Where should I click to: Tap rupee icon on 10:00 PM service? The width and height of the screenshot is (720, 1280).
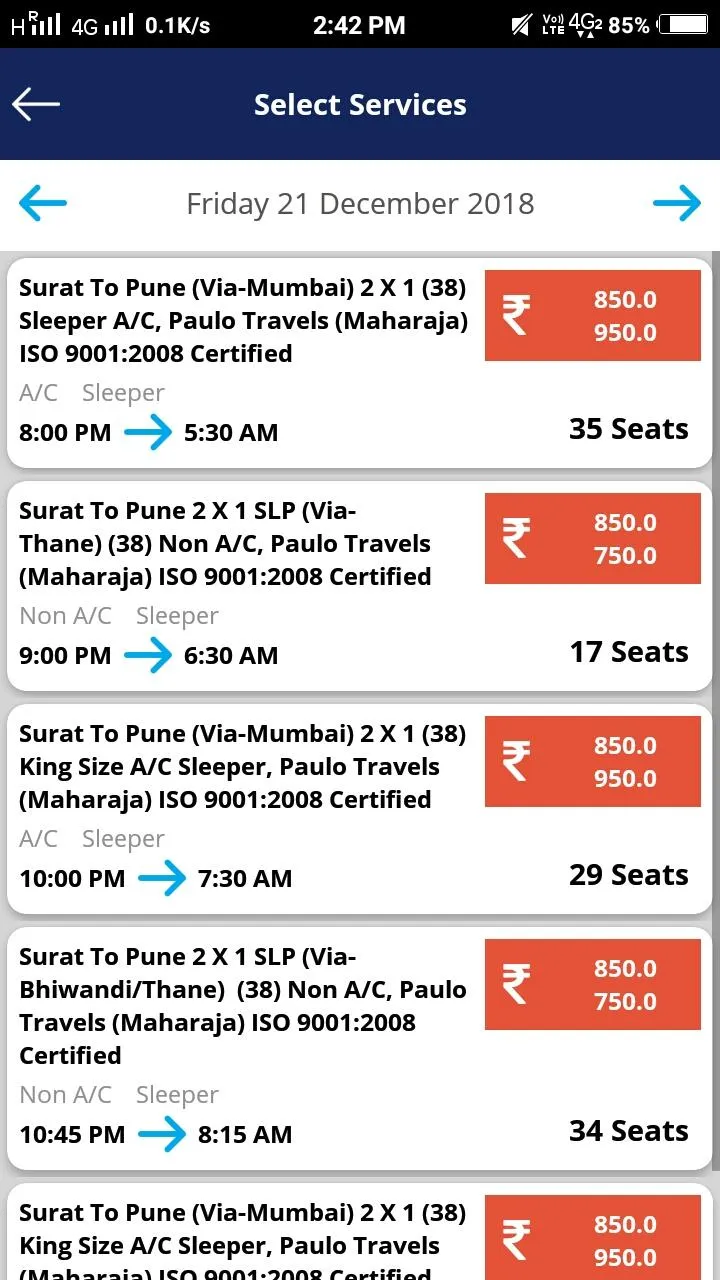pyautogui.click(x=516, y=761)
